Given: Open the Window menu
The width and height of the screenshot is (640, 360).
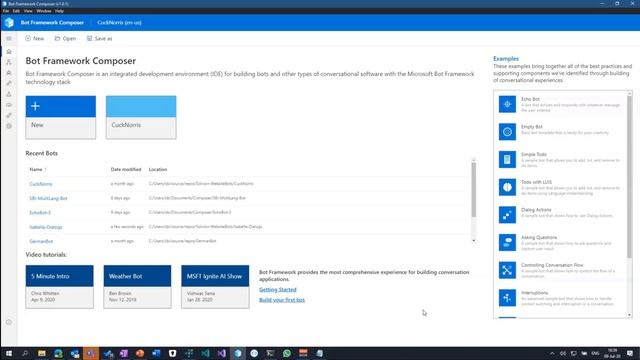Looking at the screenshot, I should coord(44,11).
